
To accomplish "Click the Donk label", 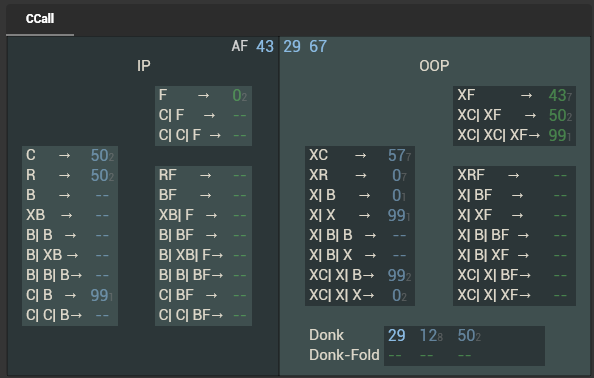I will [326, 335].
